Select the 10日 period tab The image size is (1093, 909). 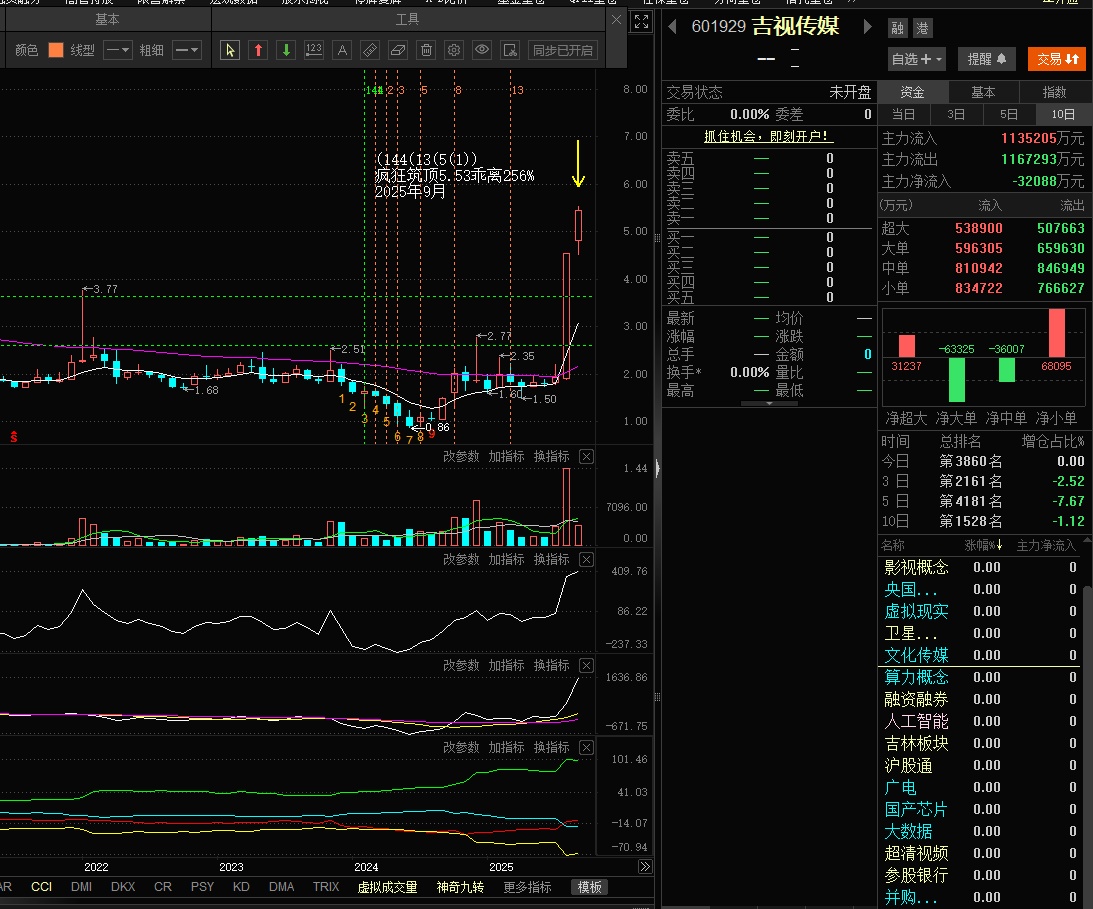click(x=1062, y=114)
